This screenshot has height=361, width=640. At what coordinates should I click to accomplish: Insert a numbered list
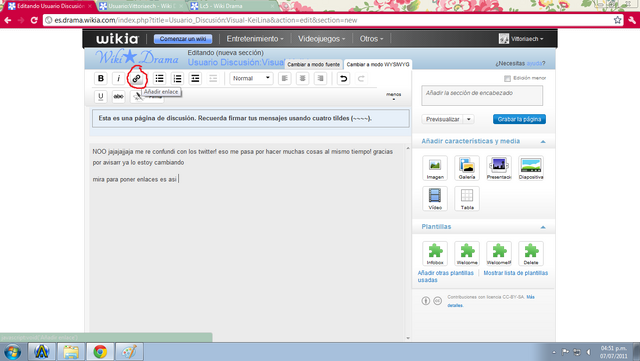coord(177,78)
